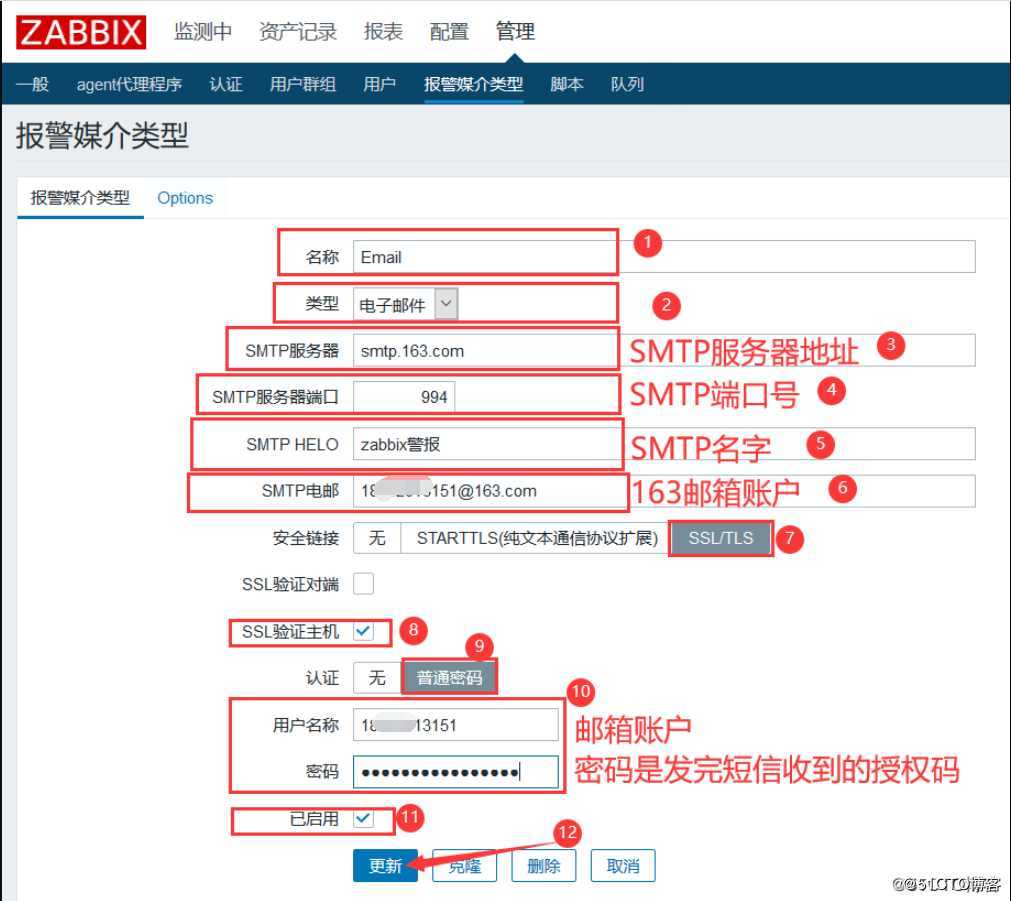
Task: Click the ZABBIX logo
Action: (x=81, y=32)
